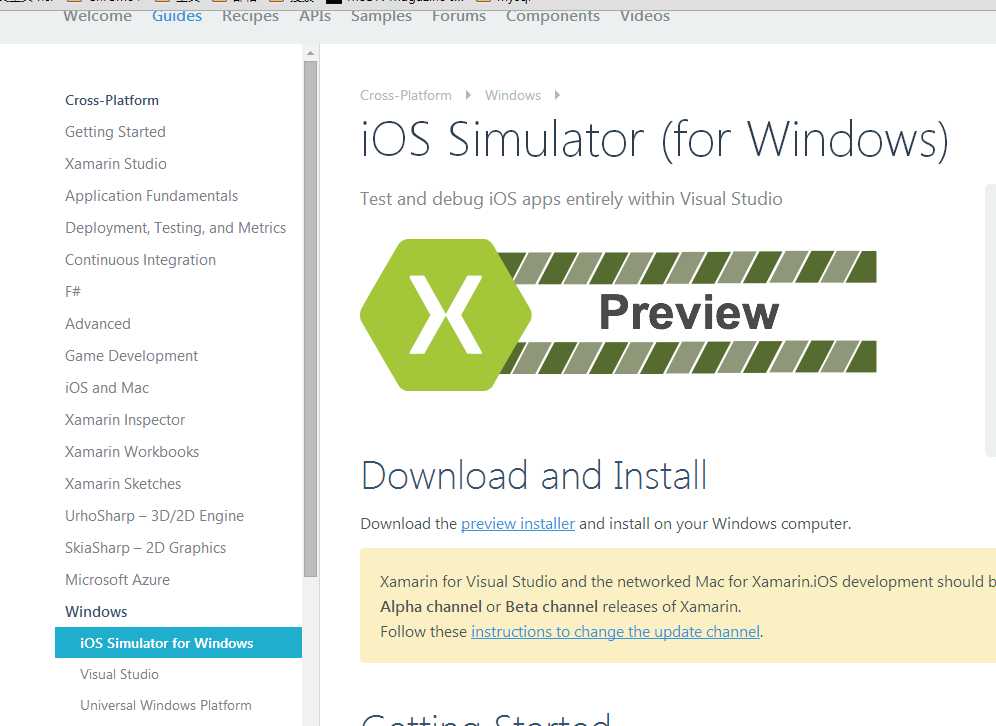Open the Welcome navigation tab
The height and width of the screenshot is (726, 996).
pyautogui.click(x=97, y=16)
